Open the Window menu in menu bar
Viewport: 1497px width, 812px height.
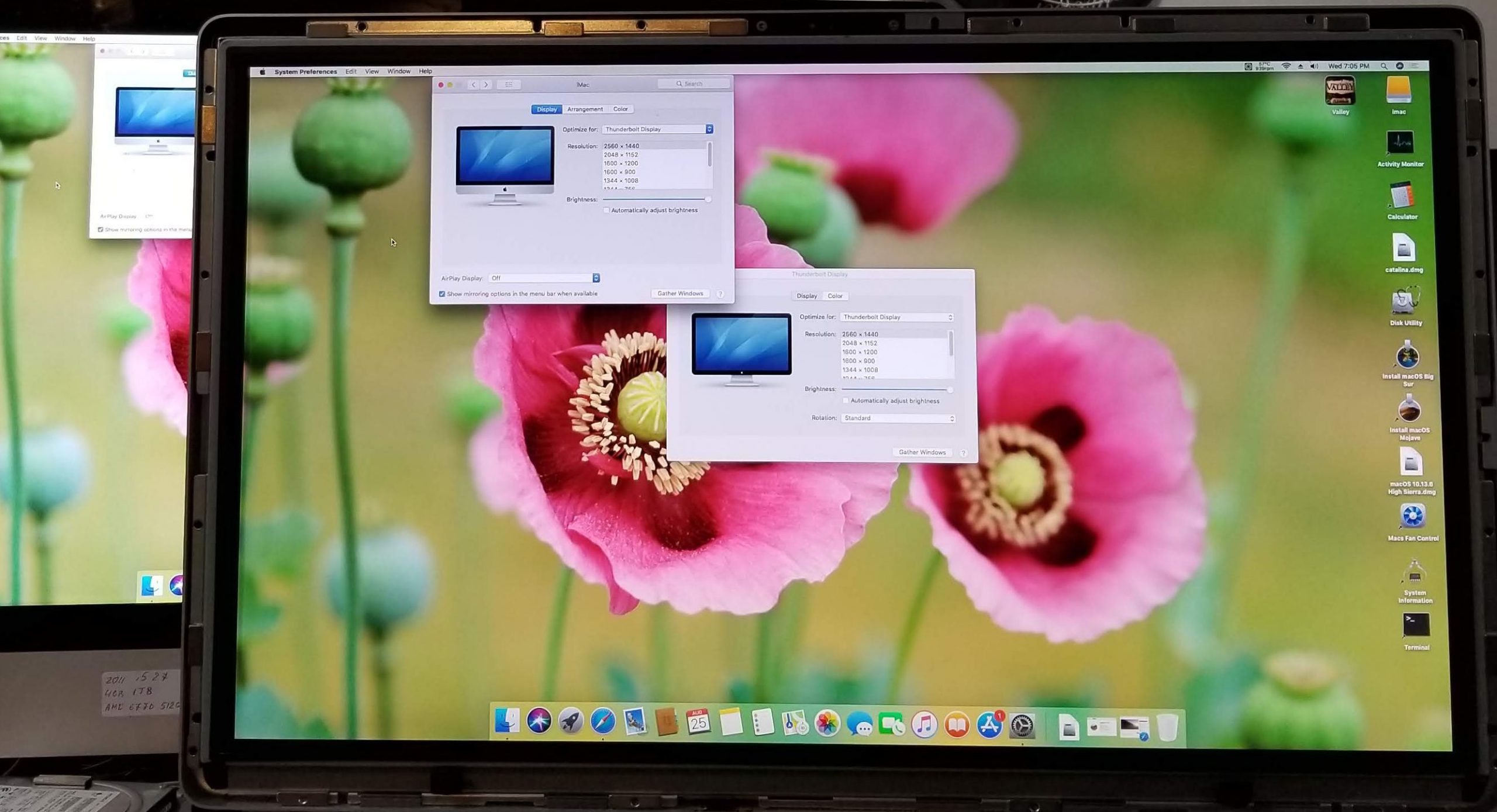[399, 71]
